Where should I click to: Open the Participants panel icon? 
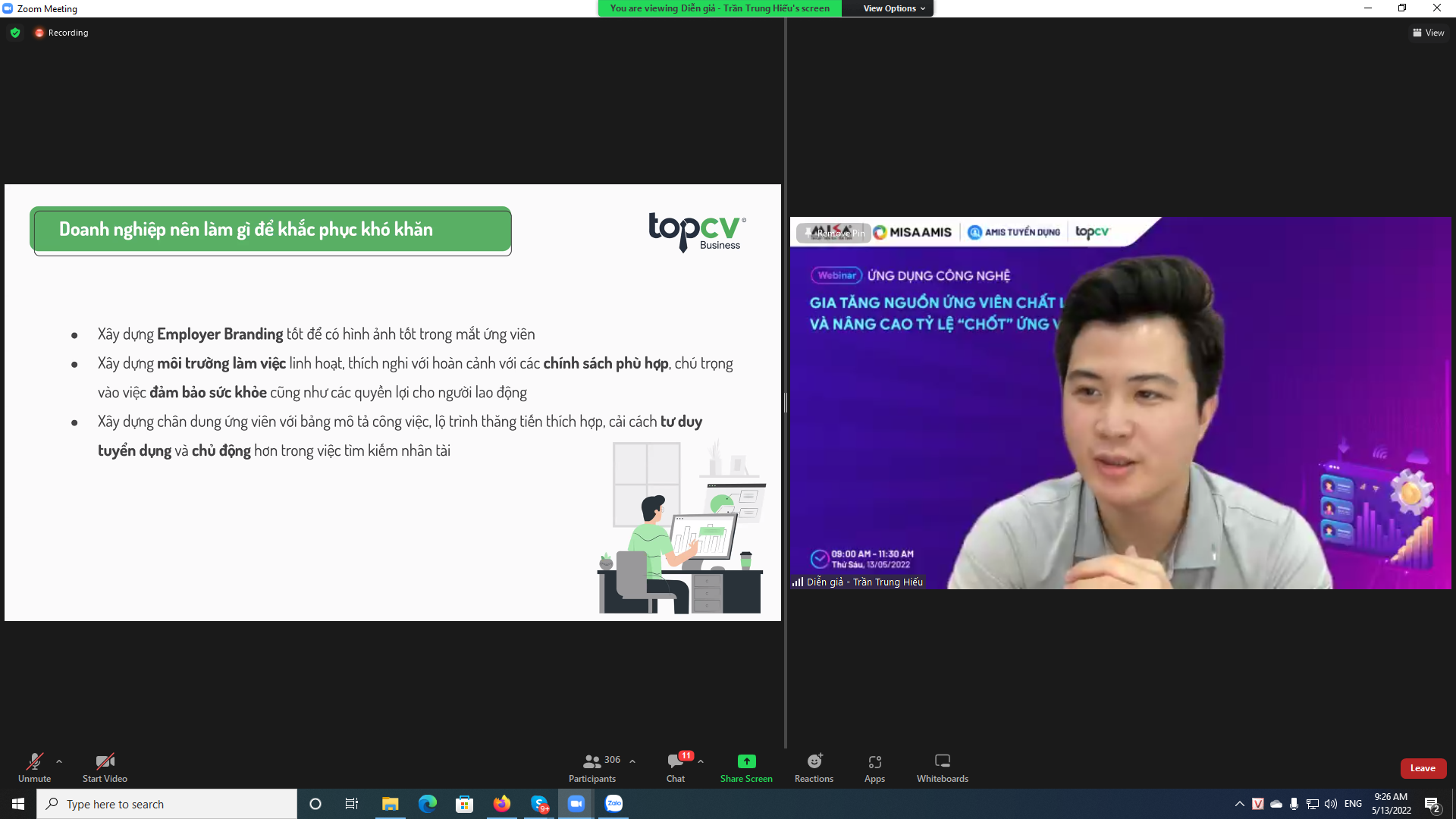tap(592, 761)
